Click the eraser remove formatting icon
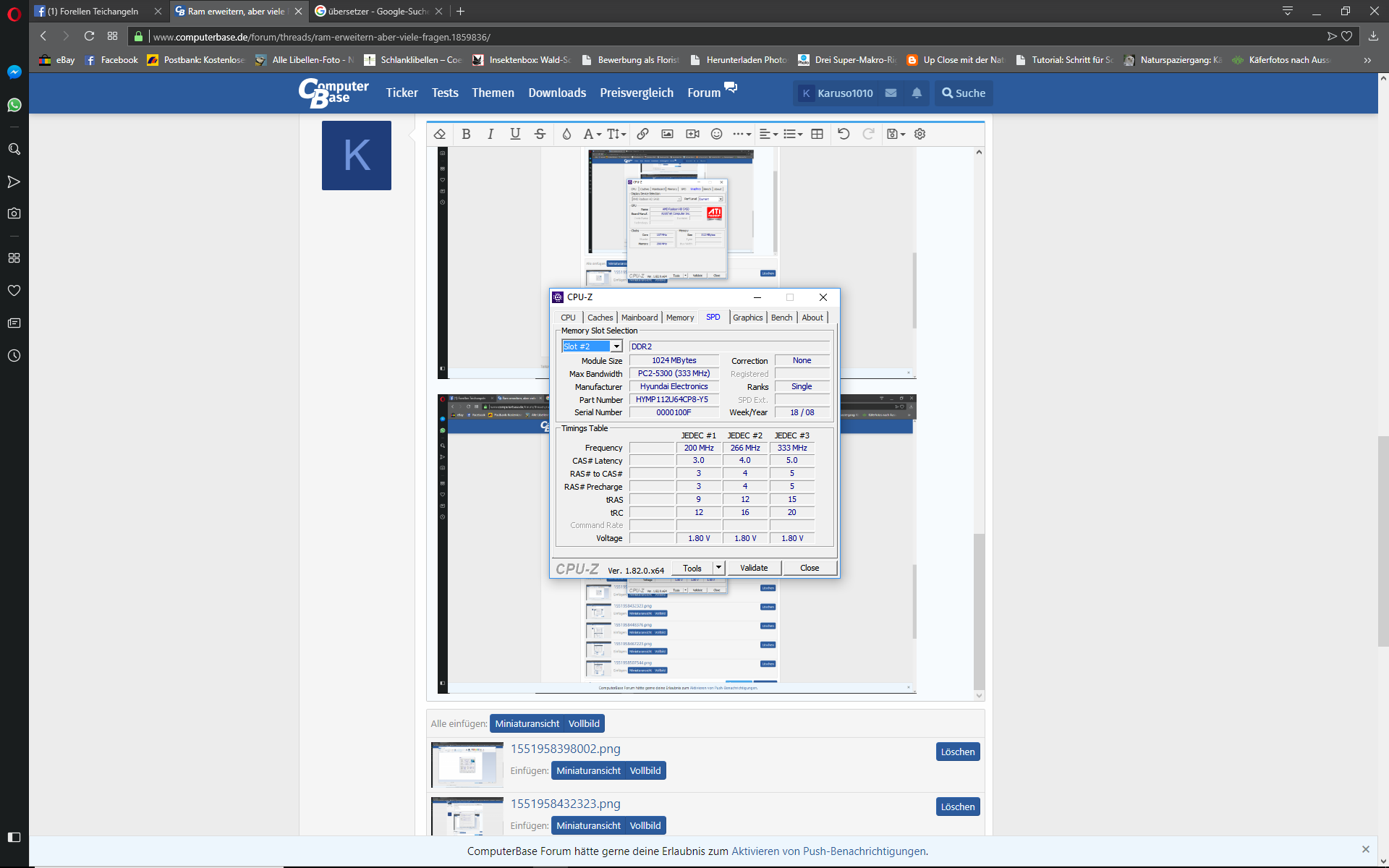Image resolution: width=1389 pixels, height=868 pixels. [x=440, y=134]
